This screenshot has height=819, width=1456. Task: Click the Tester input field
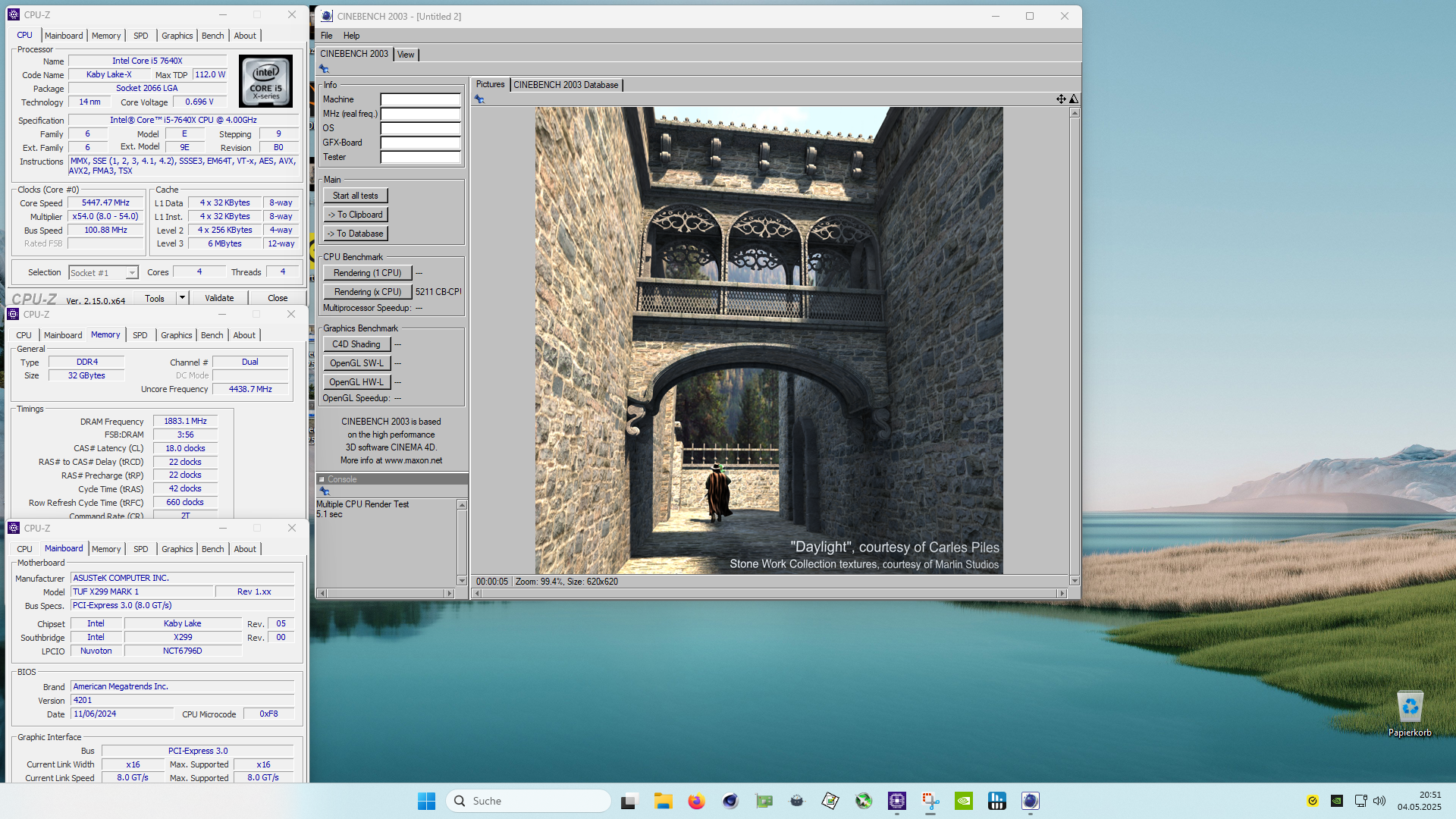[420, 157]
